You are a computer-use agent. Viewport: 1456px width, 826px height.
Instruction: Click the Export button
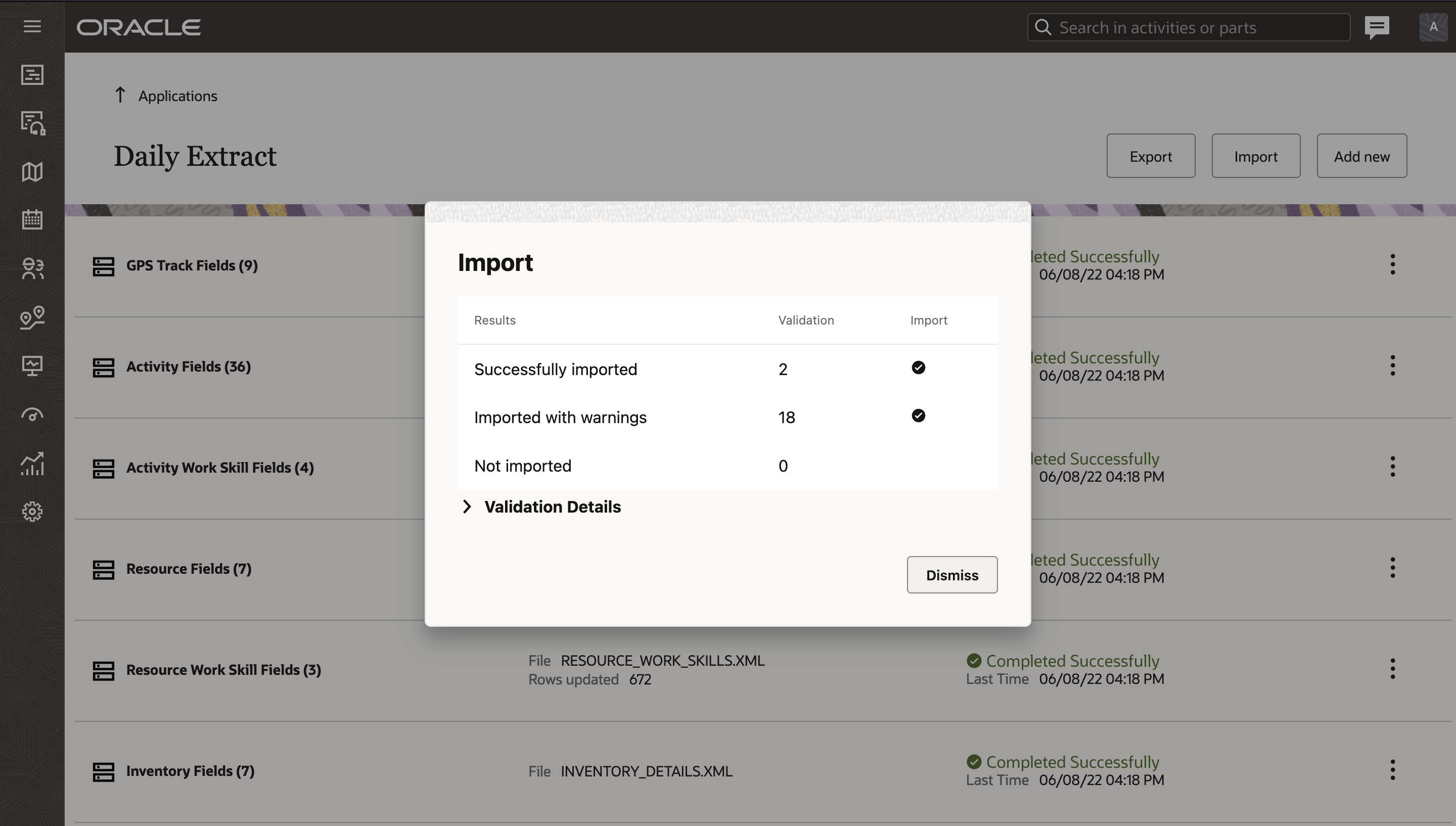tap(1150, 156)
